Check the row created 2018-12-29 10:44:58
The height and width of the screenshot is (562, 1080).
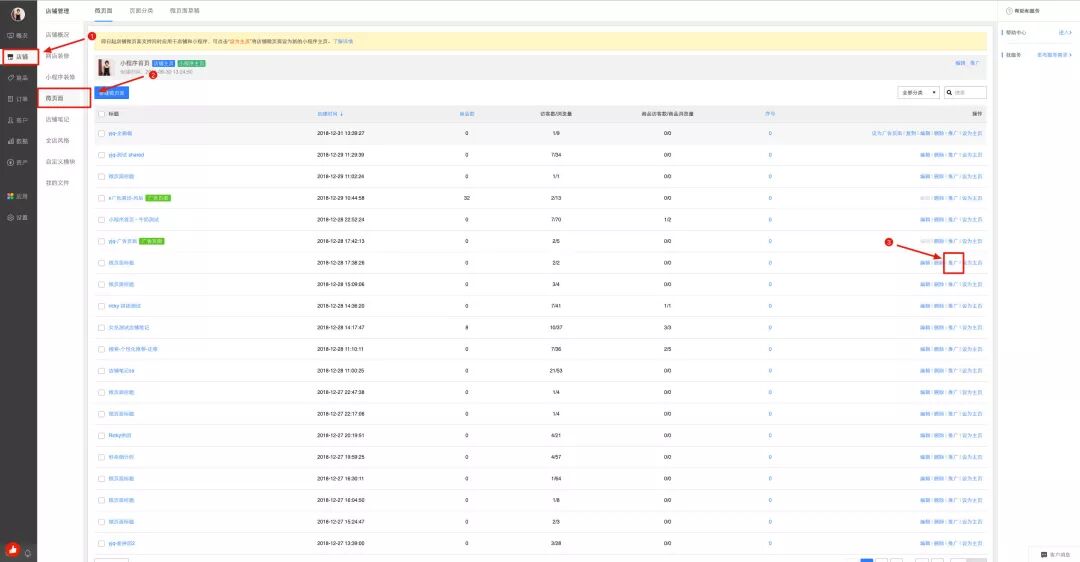(102, 198)
